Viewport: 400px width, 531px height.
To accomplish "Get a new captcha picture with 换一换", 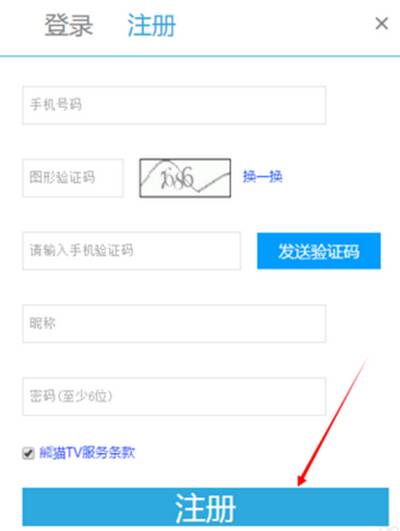I will [262, 176].
